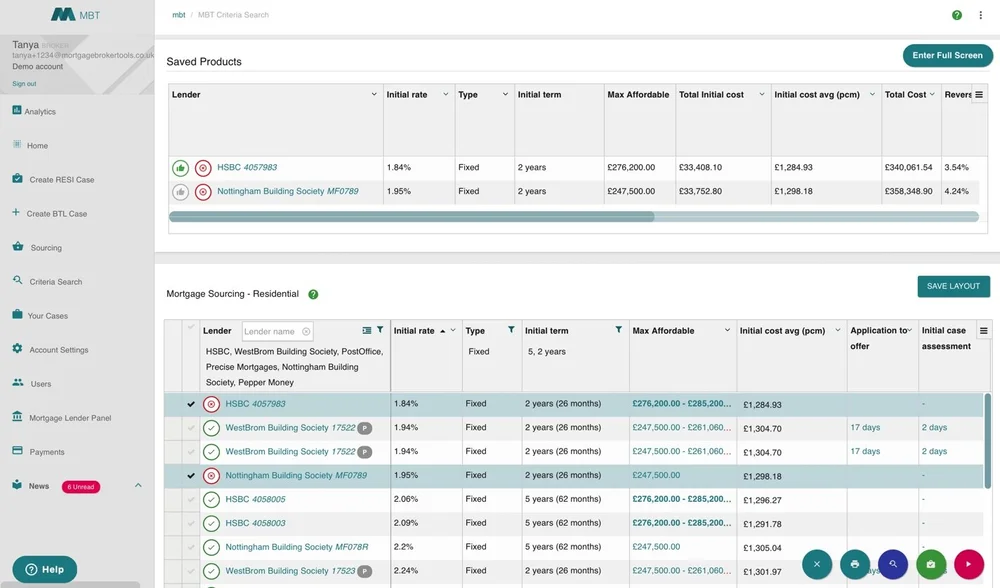
Task: Open the Total Cost column dropdown
Action: click(932, 94)
